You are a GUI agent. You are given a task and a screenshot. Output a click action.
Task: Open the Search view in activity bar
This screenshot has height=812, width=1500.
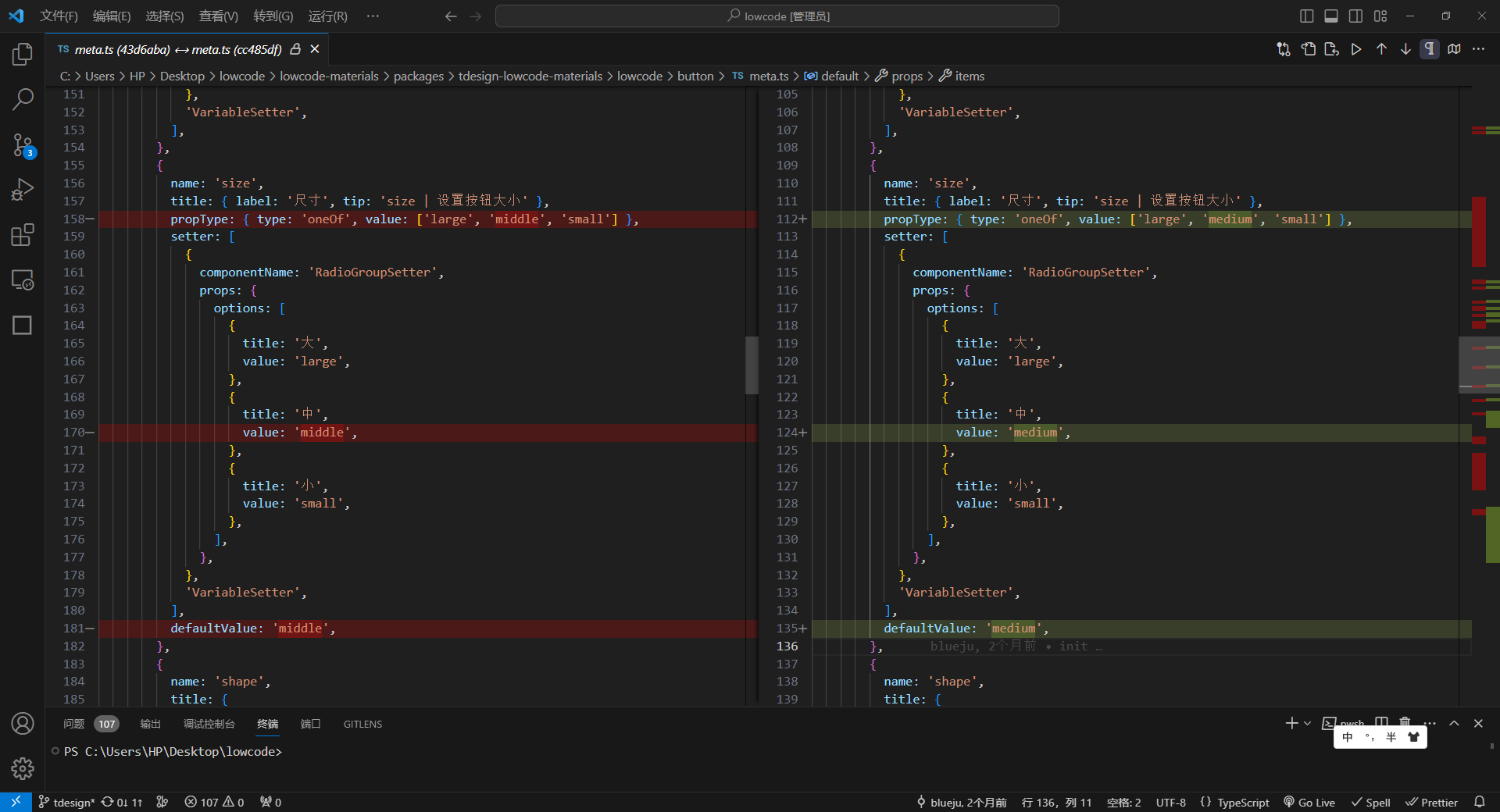23,99
